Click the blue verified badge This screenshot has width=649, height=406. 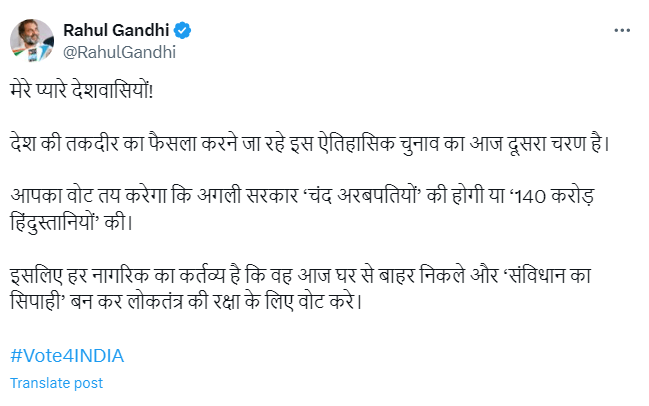[x=184, y=30]
